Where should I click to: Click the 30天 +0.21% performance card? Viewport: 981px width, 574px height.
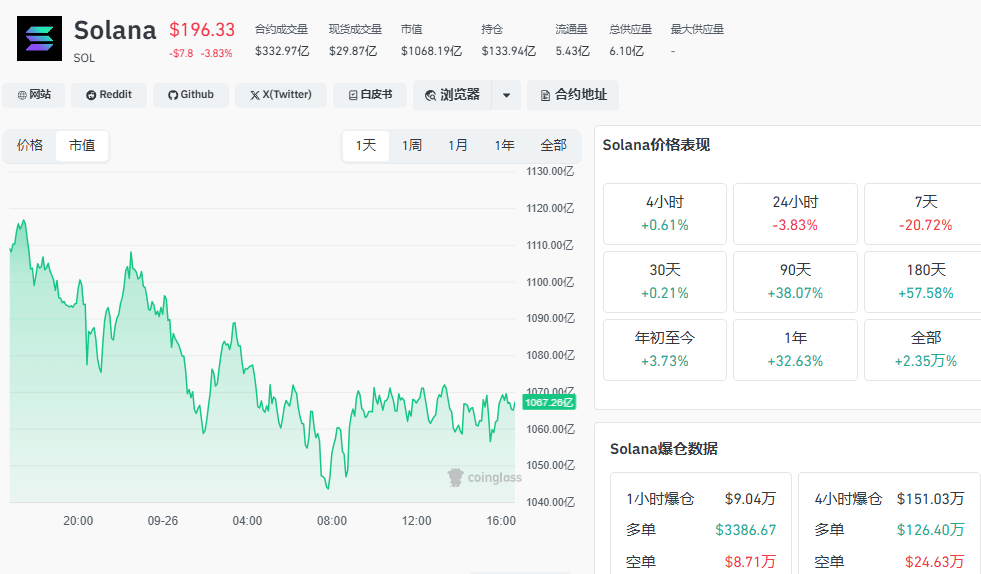tap(664, 282)
